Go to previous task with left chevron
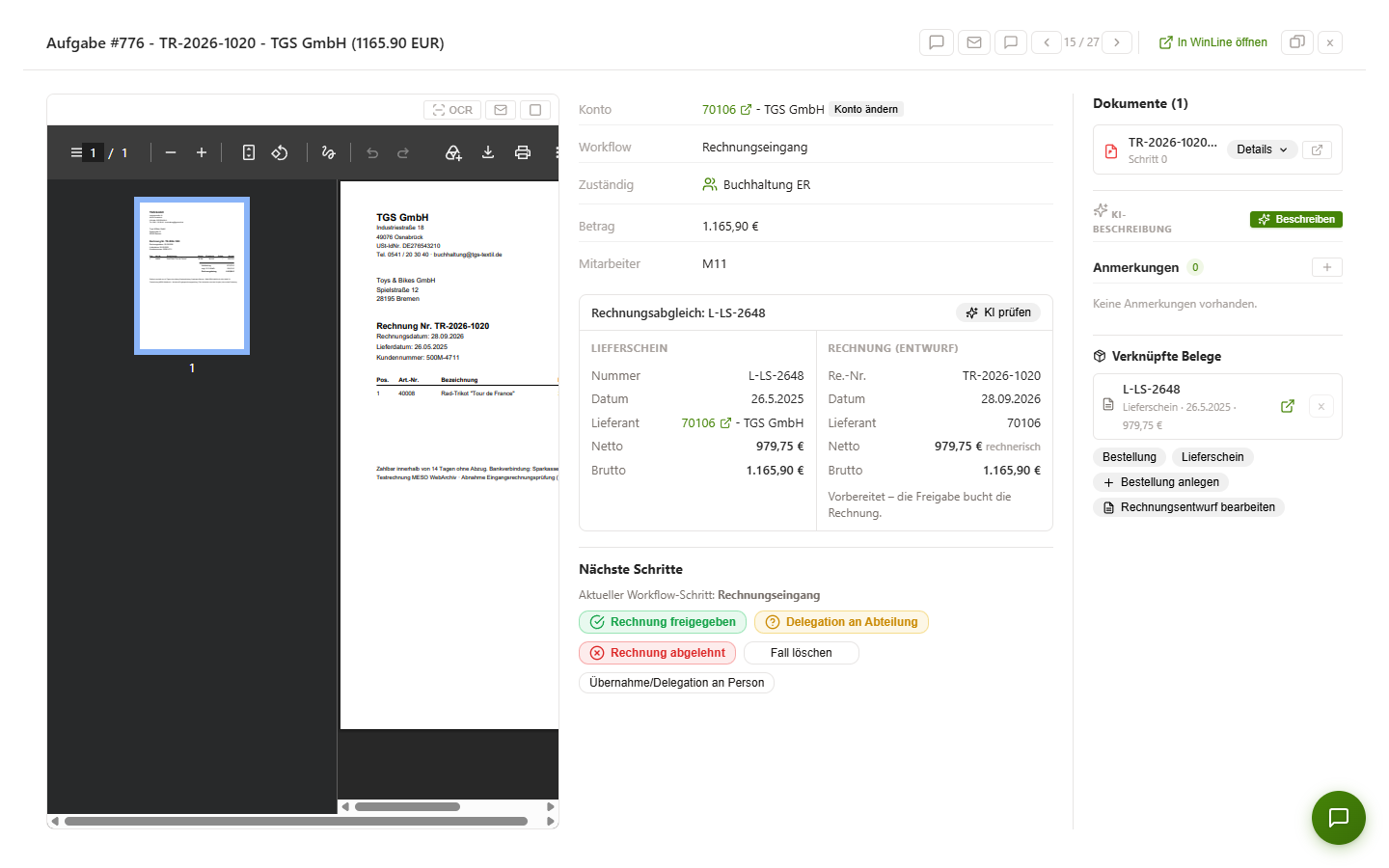Screen dimensions: 1389x868 click(1047, 42)
